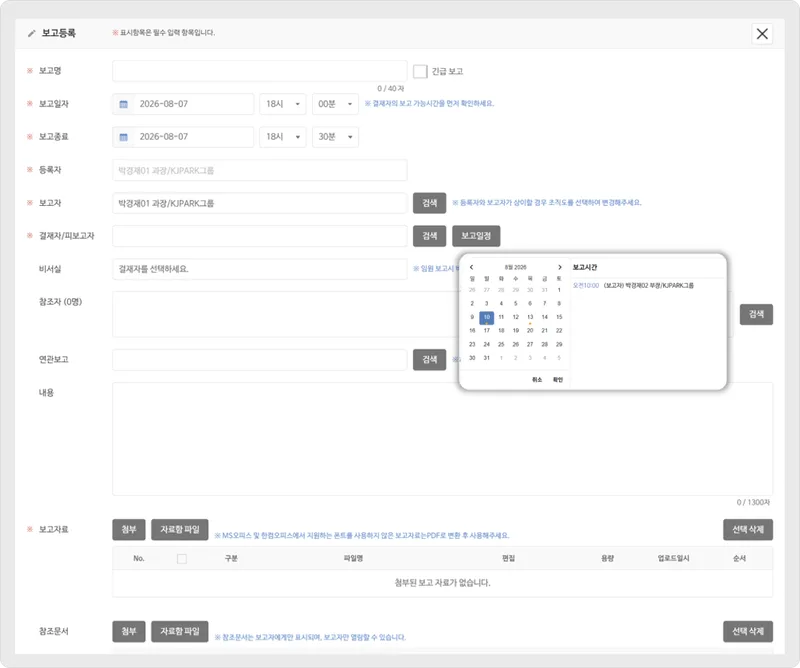Close the 보고등록 dialog with the X

[x=762, y=34]
